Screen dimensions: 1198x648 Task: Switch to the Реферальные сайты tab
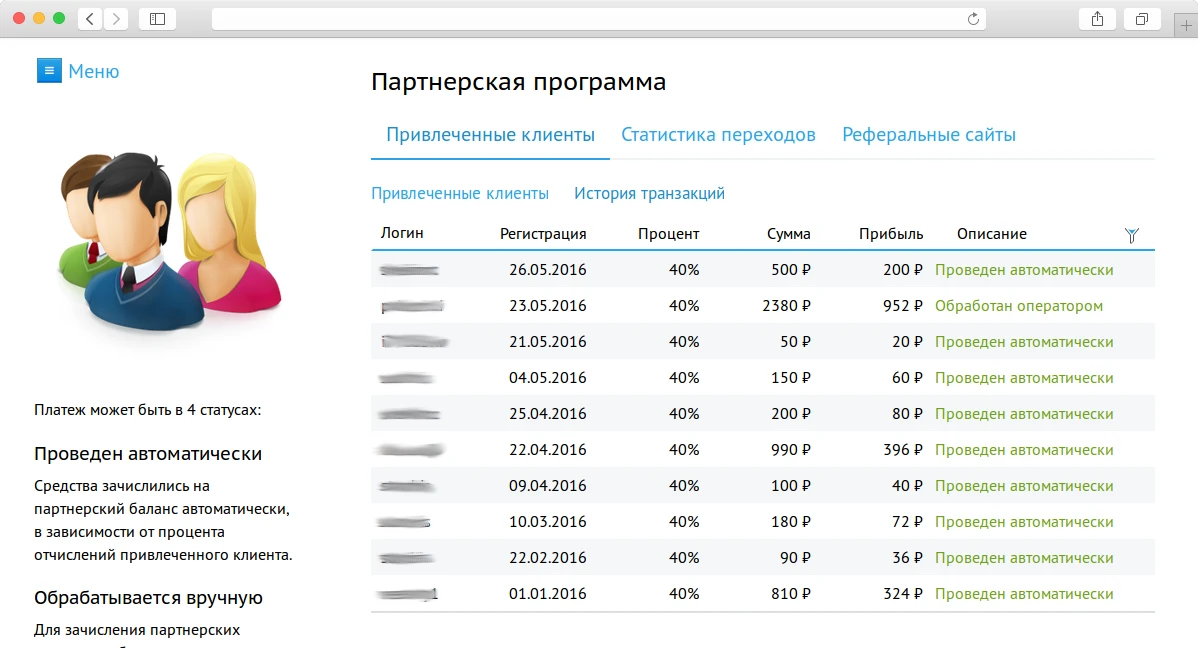click(x=928, y=134)
